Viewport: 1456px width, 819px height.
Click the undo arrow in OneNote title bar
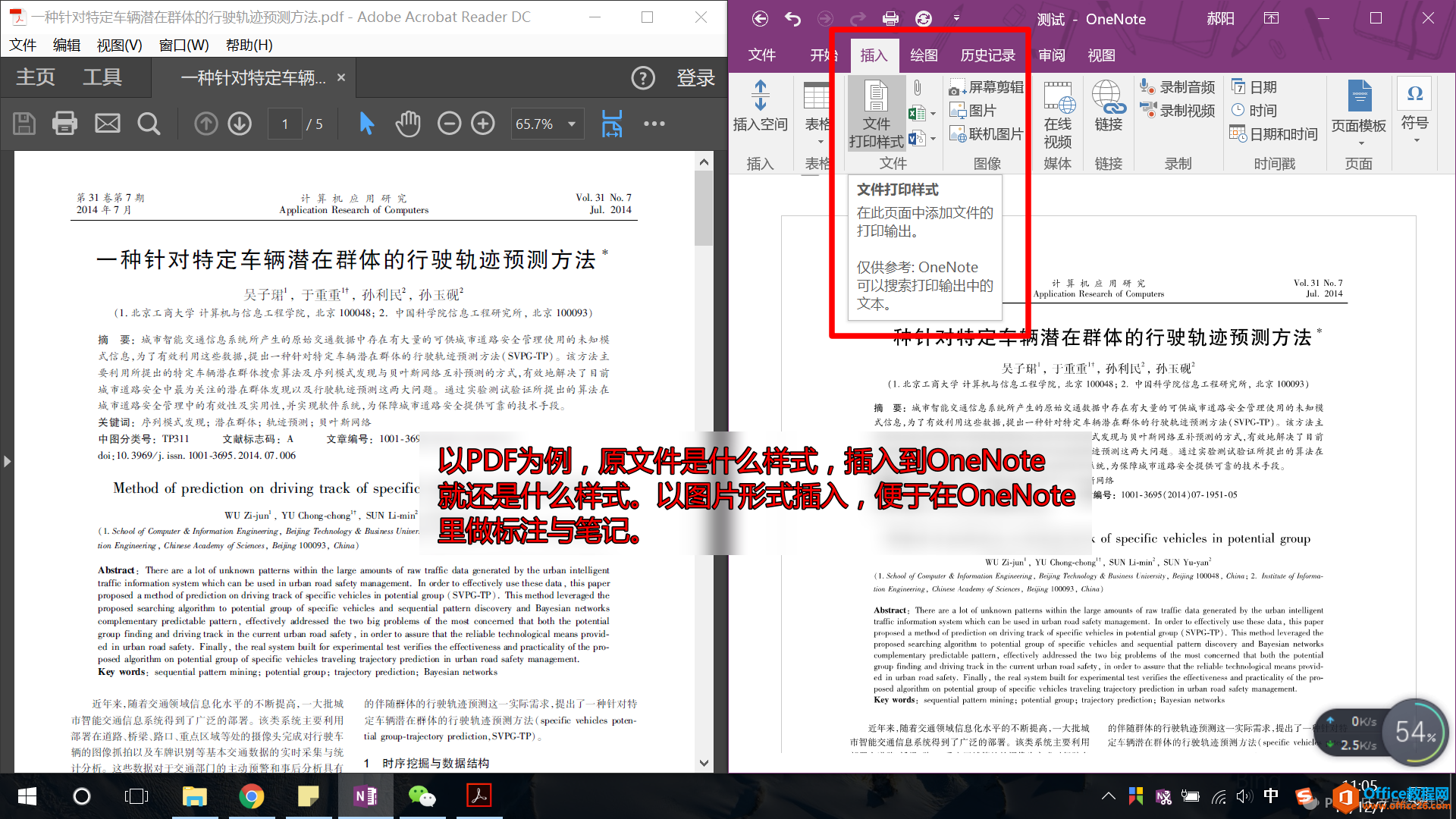pyautogui.click(x=792, y=19)
